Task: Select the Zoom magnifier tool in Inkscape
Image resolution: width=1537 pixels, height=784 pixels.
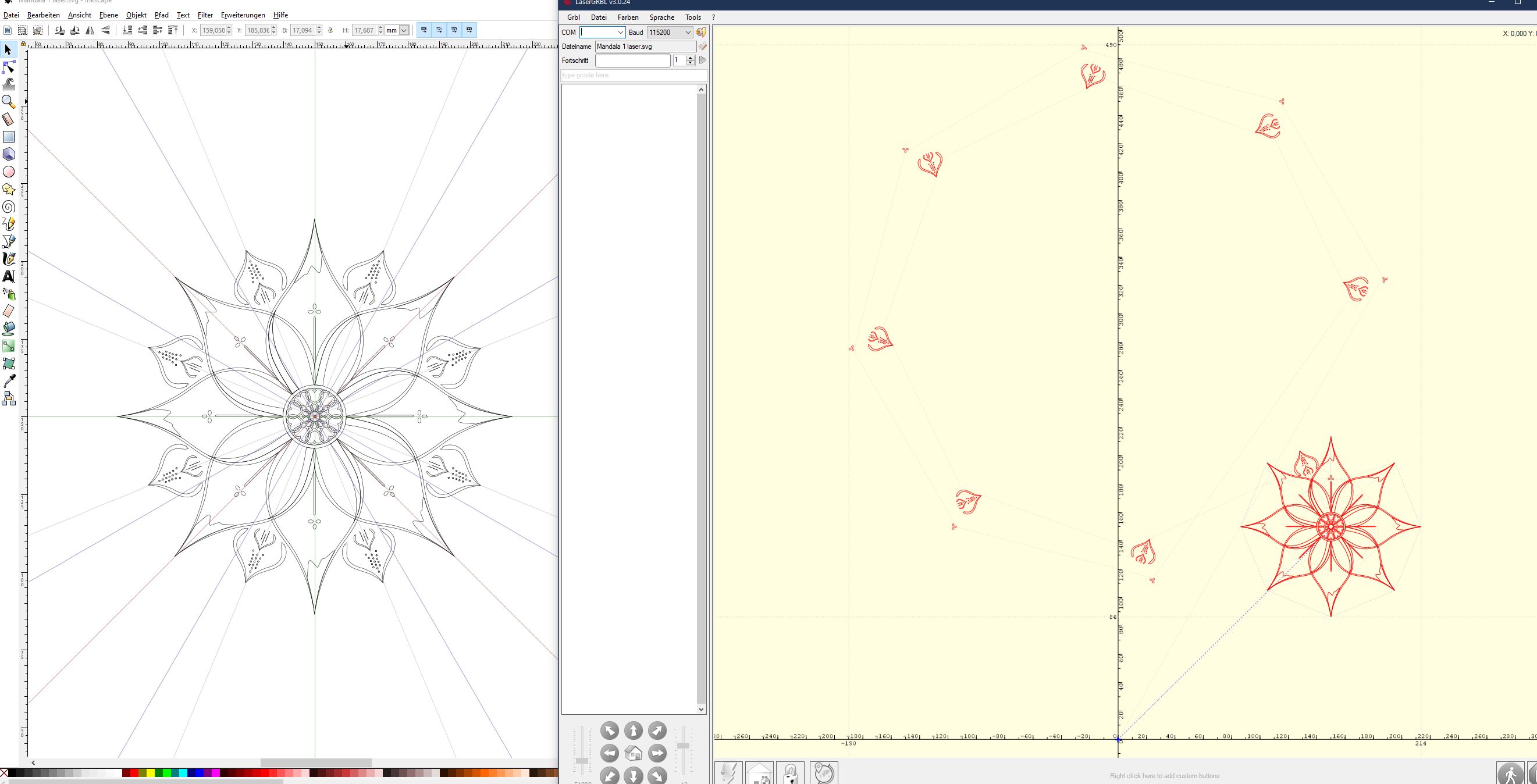Action: point(8,101)
